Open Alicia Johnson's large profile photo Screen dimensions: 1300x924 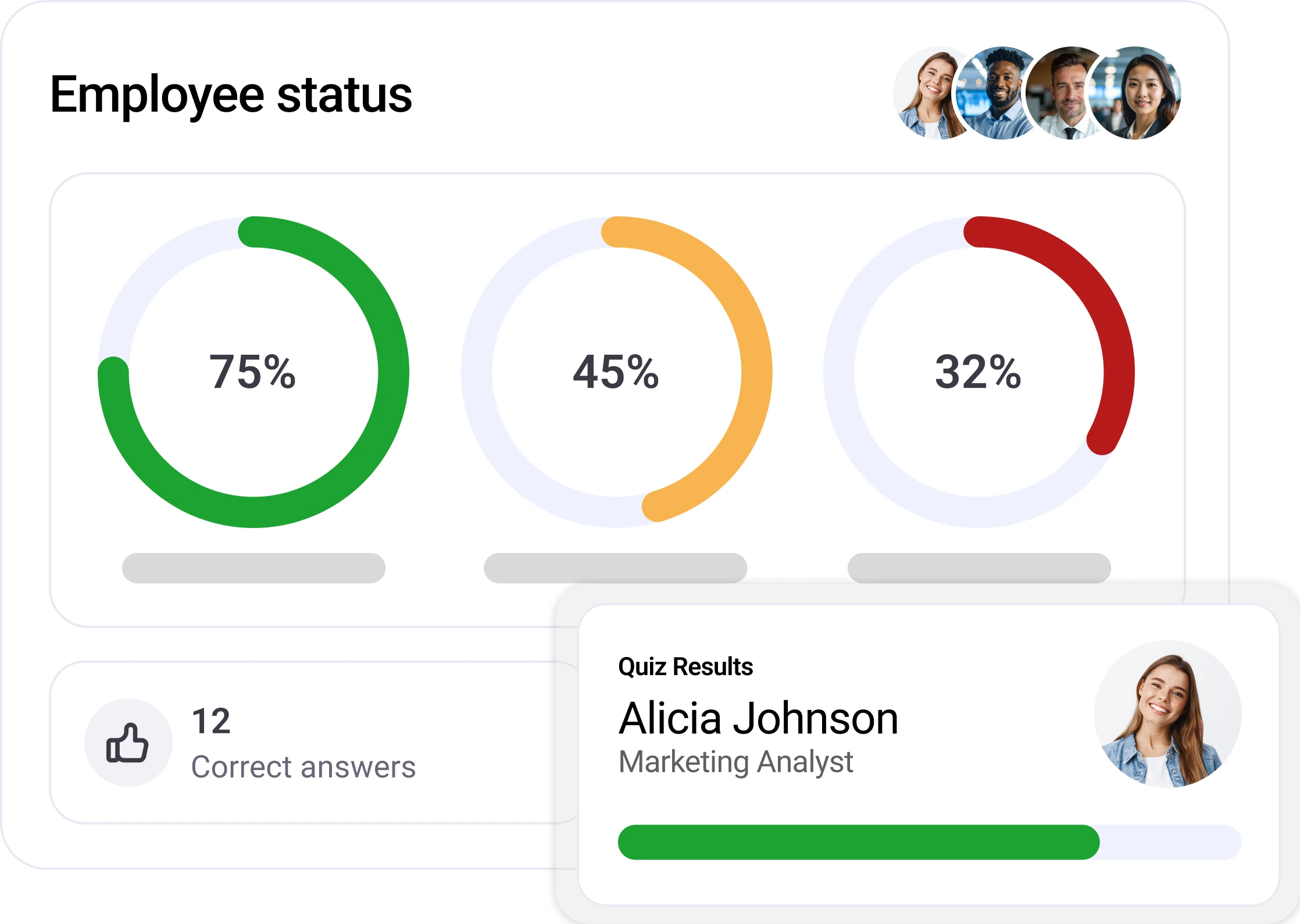[x=1167, y=714]
